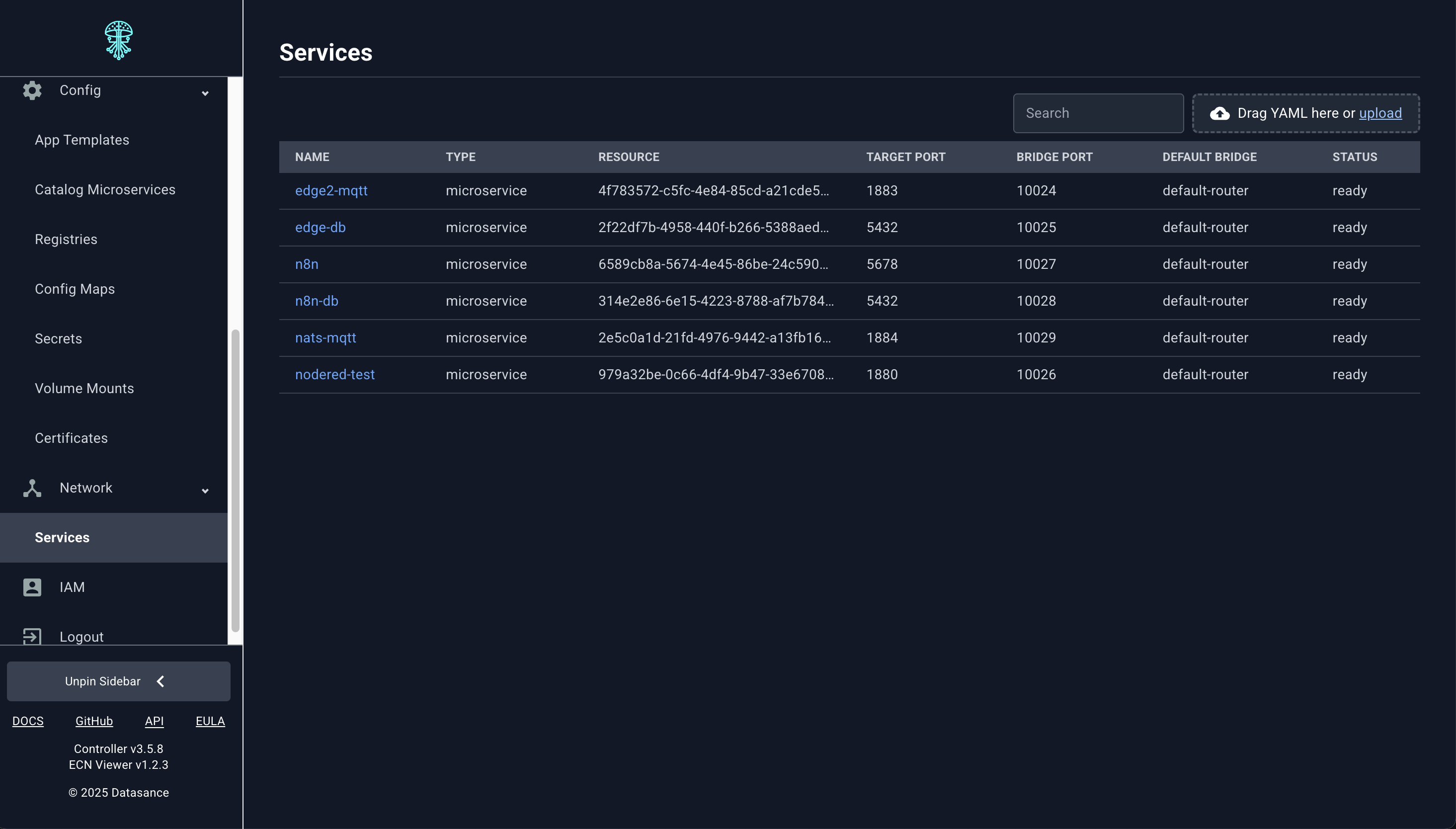The width and height of the screenshot is (1456, 829).
Task: Click inside the Search field
Action: [x=1097, y=113]
